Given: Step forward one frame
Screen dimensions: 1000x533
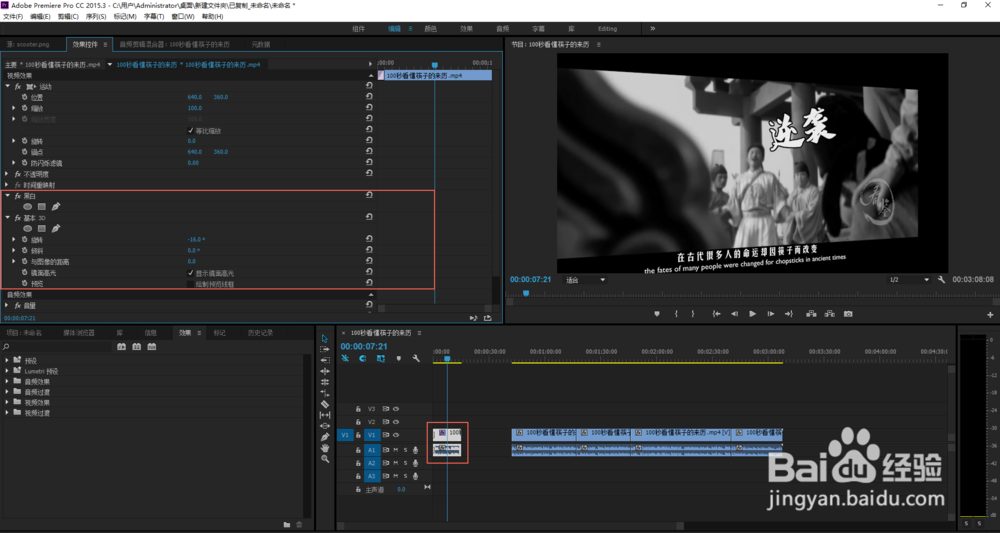Looking at the screenshot, I should click(x=770, y=314).
